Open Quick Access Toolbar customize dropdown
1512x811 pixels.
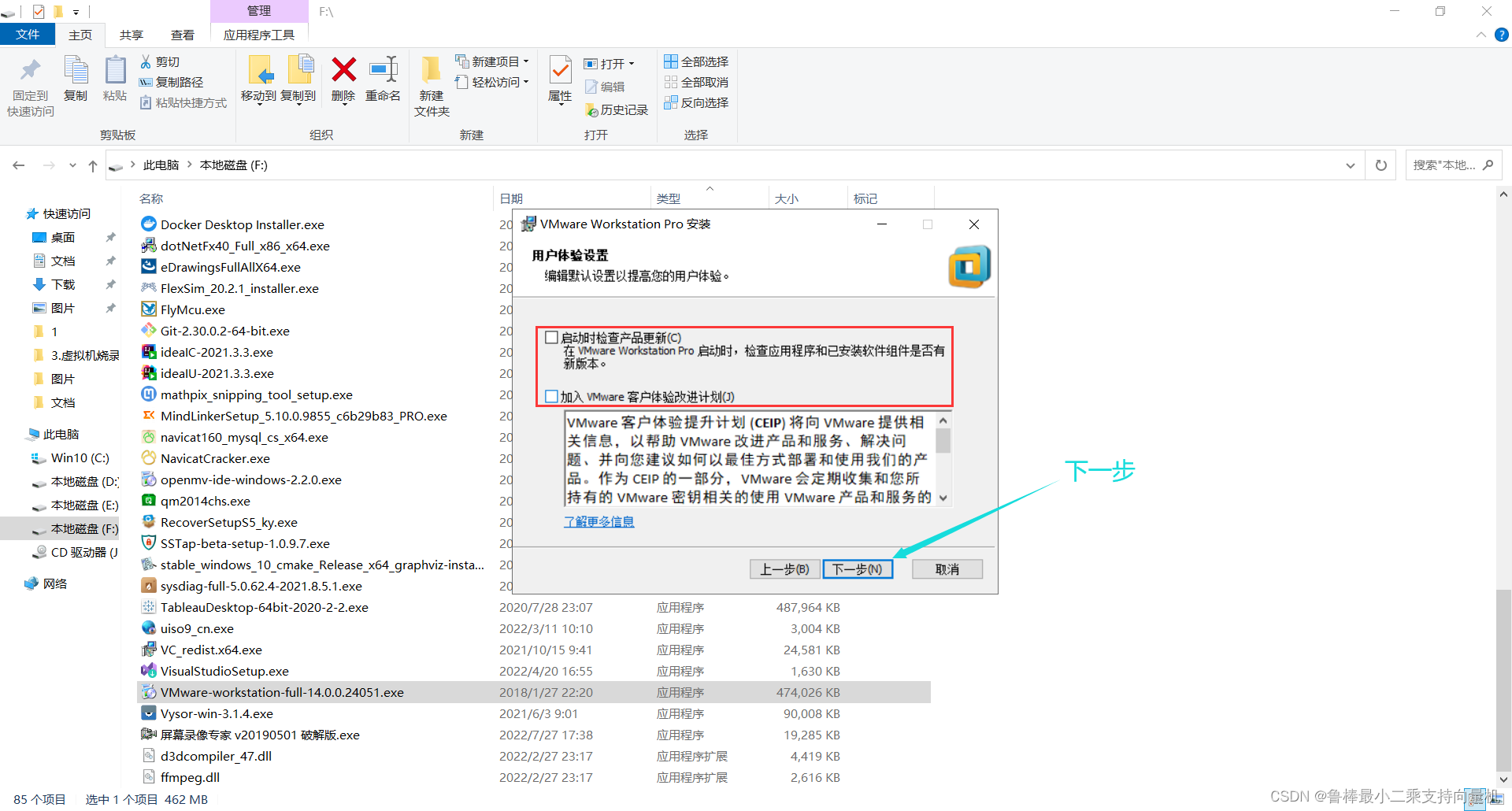click(76, 12)
